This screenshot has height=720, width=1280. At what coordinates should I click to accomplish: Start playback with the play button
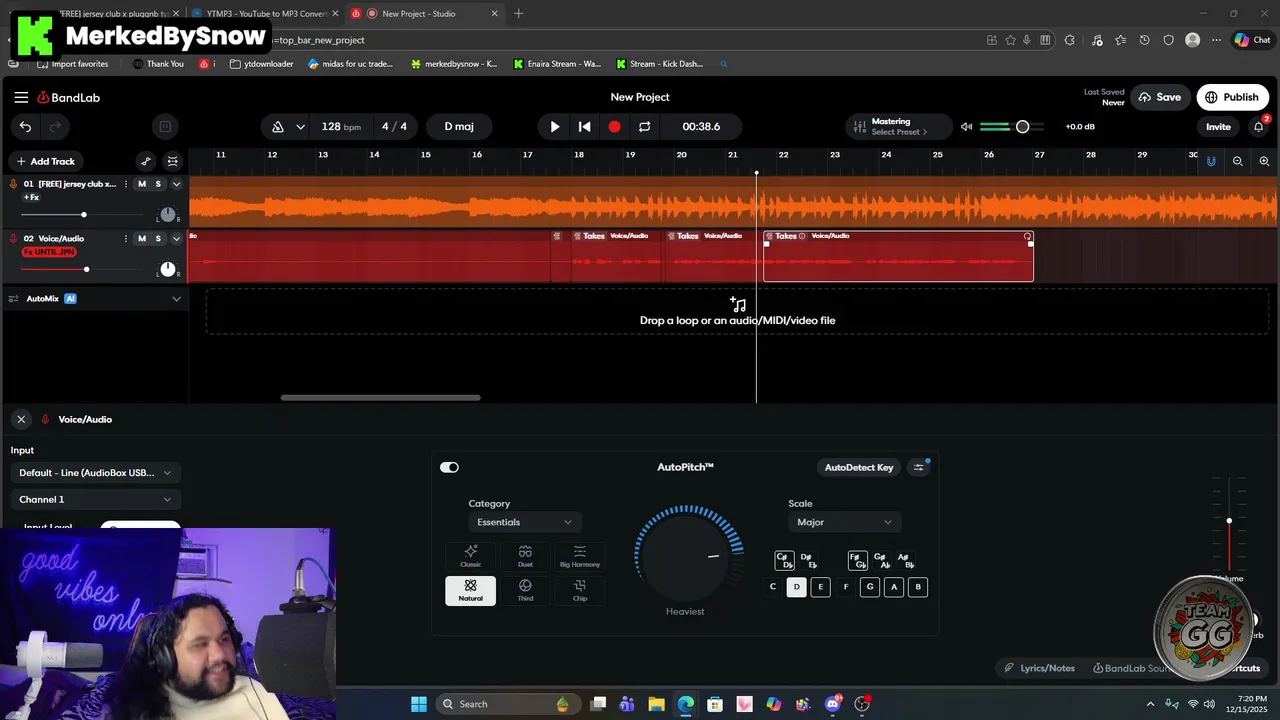pos(555,127)
